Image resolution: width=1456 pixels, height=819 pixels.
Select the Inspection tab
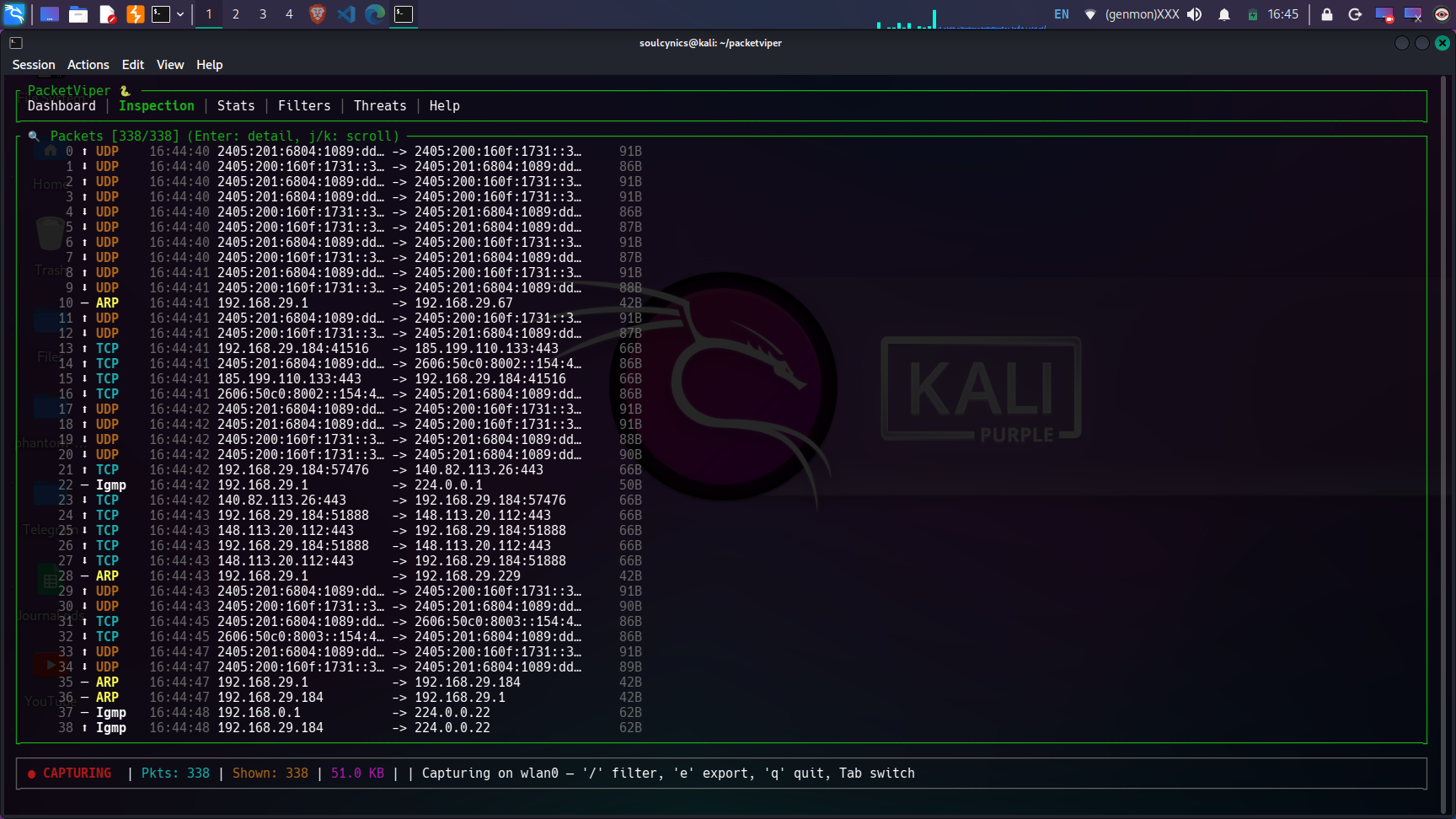[157, 106]
